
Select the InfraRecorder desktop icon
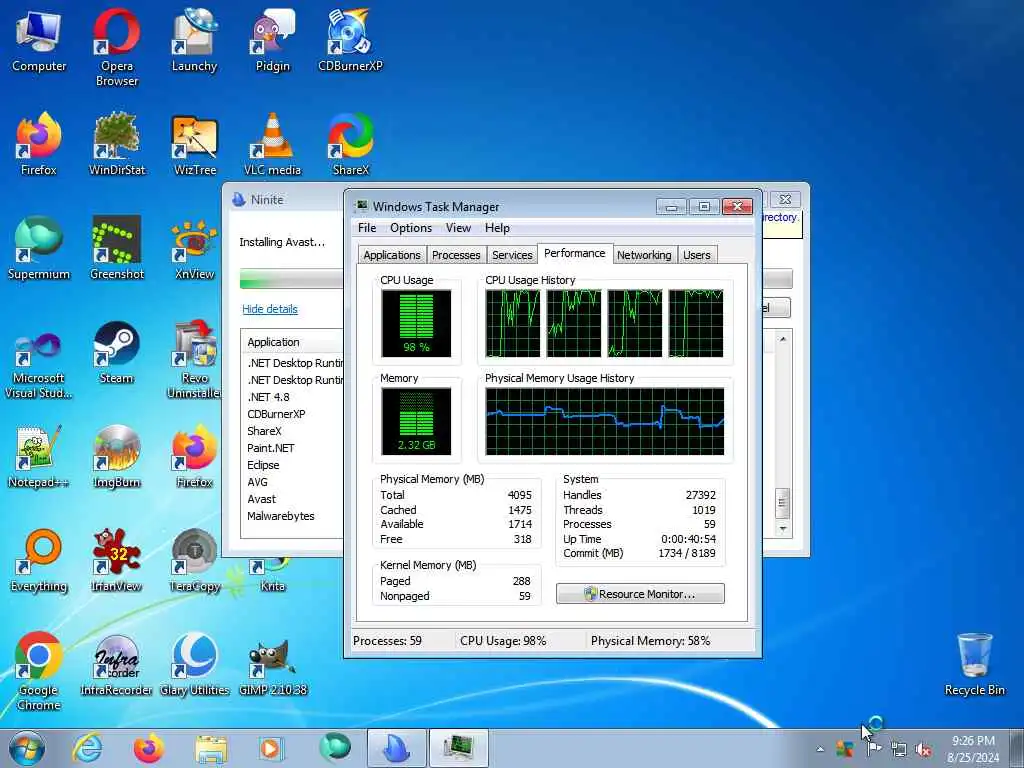click(116, 665)
